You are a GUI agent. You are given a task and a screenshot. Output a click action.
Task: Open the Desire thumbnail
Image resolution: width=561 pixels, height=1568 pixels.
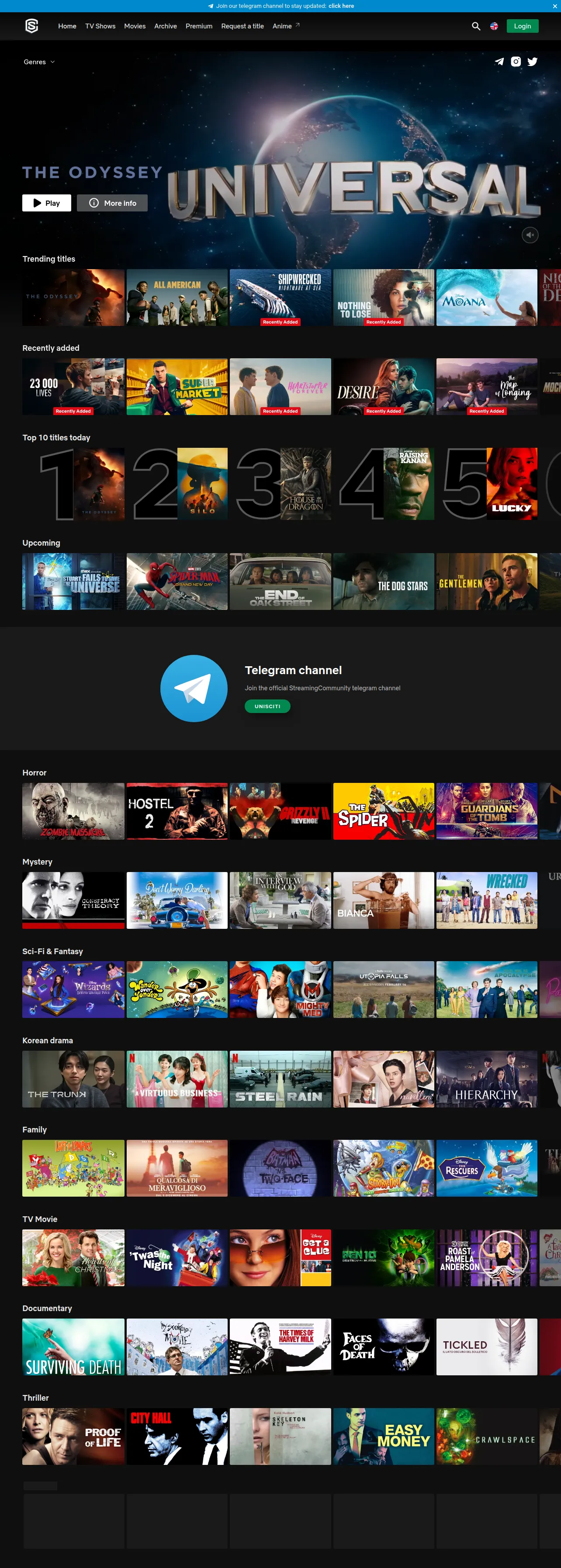(384, 387)
